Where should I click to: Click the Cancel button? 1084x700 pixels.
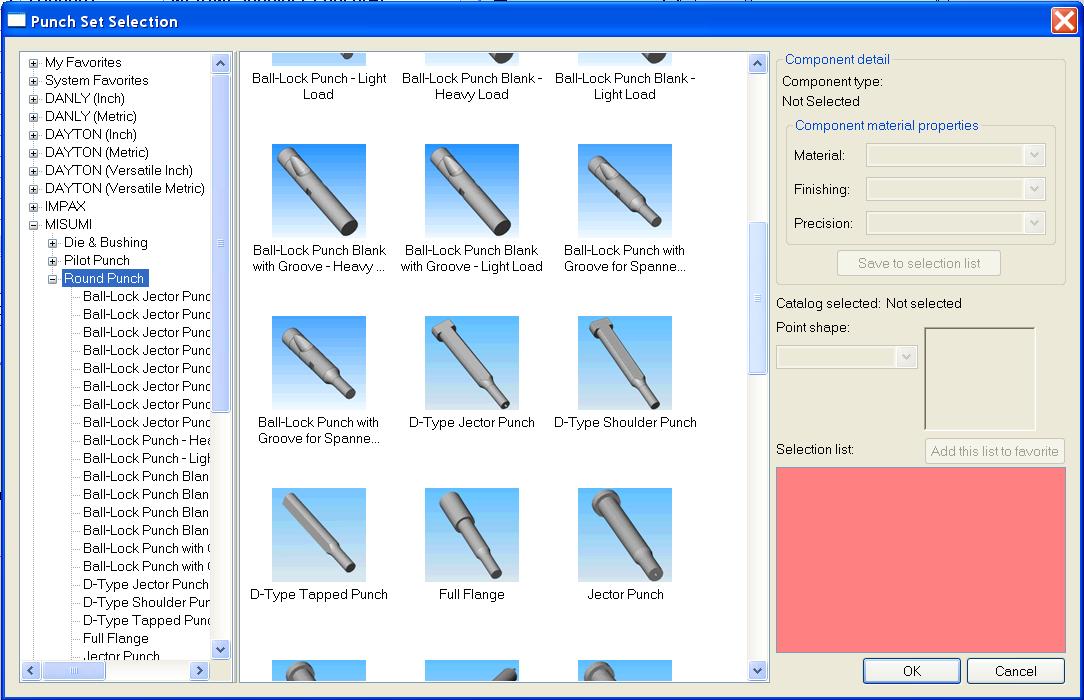(1015, 671)
